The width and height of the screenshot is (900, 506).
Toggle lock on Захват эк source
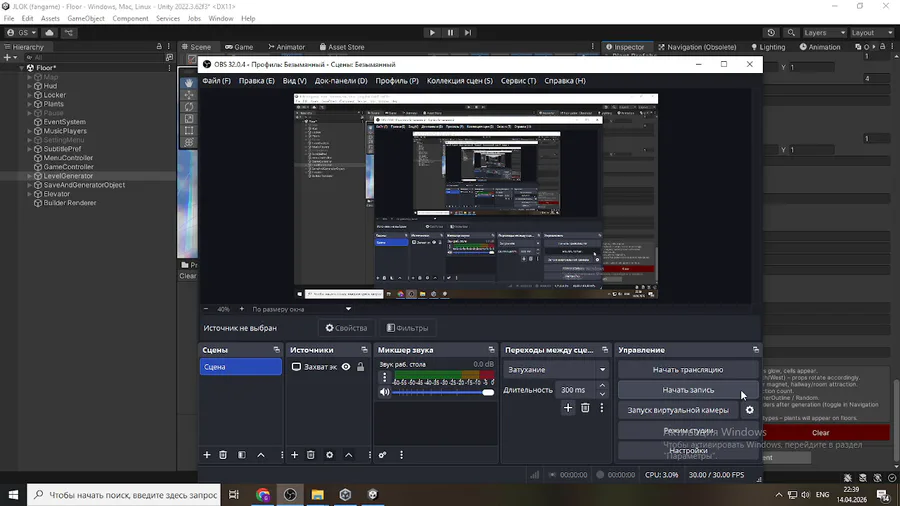tap(360, 367)
